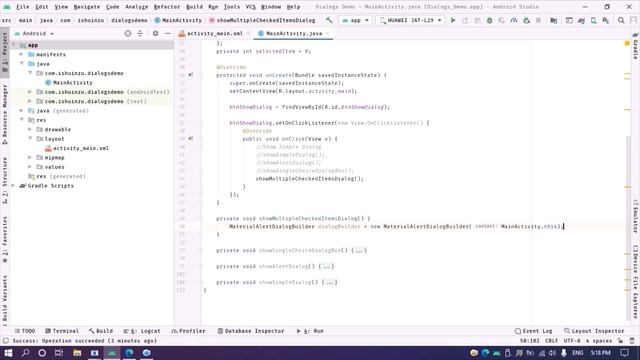Open the Profiler tool window

point(189,331)
